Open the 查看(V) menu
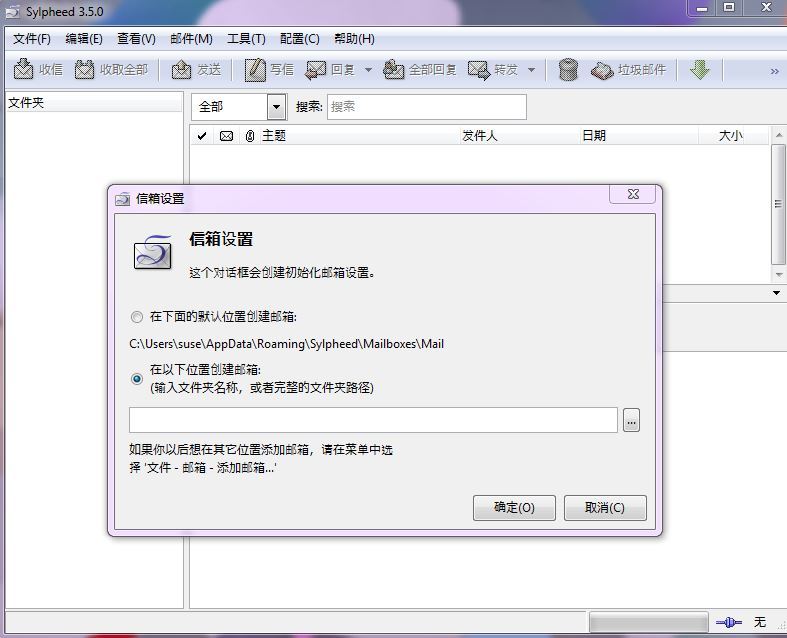 (136, 39)
